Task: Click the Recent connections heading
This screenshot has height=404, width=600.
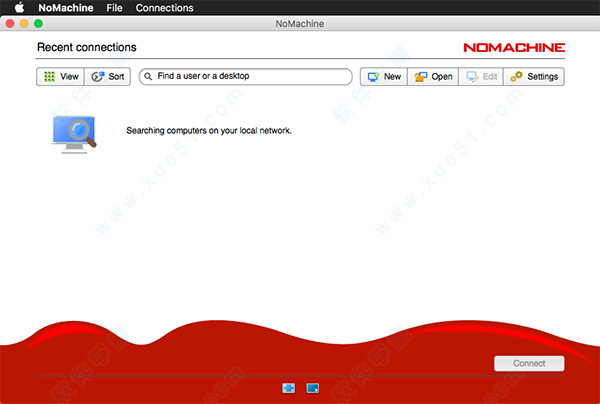Action: (87, 47)
